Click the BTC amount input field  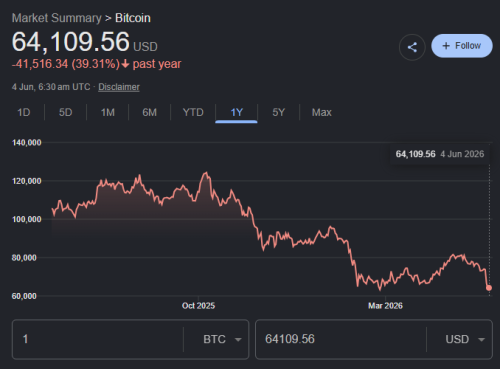tap(97, 339)
